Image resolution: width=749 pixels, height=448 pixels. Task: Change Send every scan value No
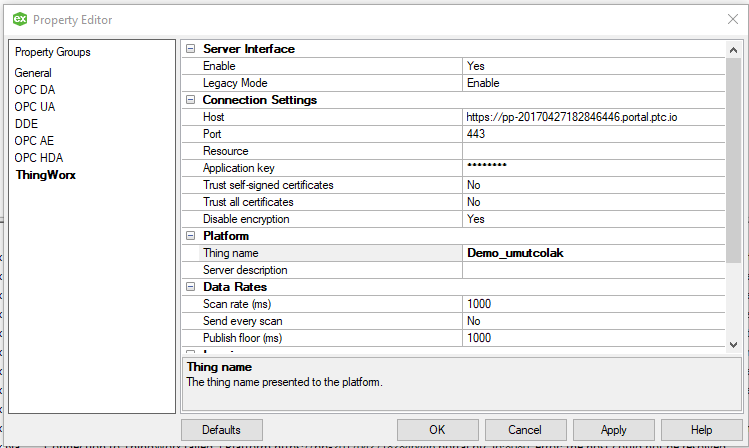(x=594, y=321)
